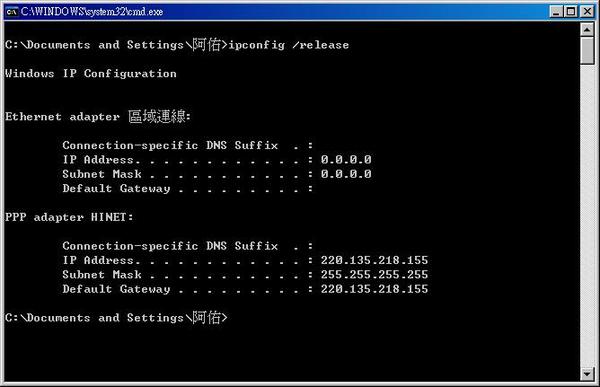Click the empty scrollbar track below thumb
Viewport: 600px width, 387px height.
pos(587,214)
